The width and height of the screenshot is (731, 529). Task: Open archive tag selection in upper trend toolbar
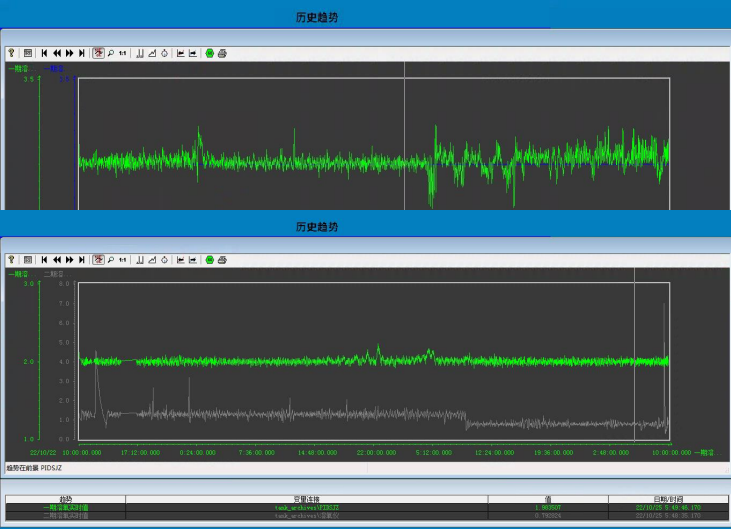coord(139,53)
